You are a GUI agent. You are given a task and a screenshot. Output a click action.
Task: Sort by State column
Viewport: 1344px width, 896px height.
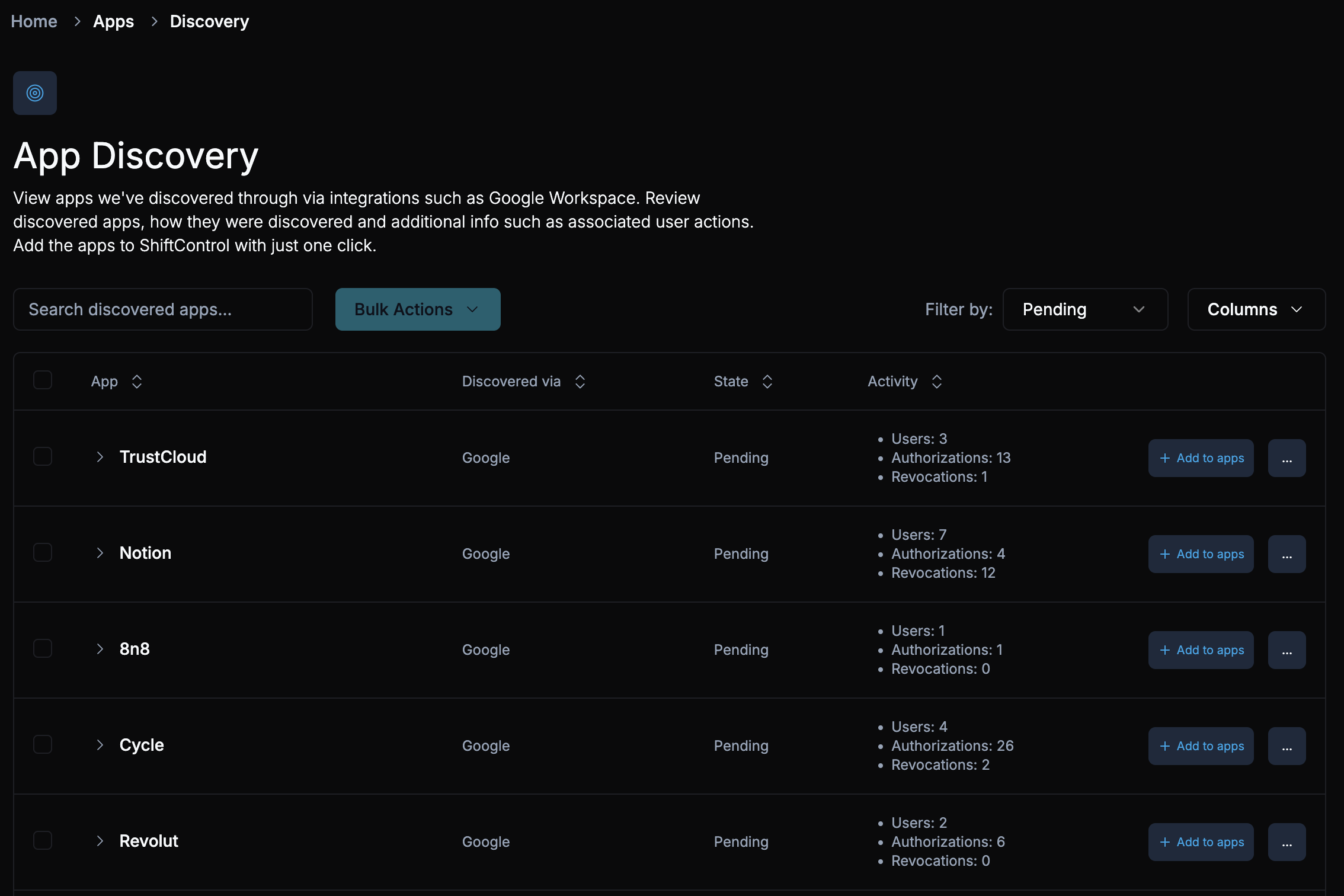click(x=767, y=382)
